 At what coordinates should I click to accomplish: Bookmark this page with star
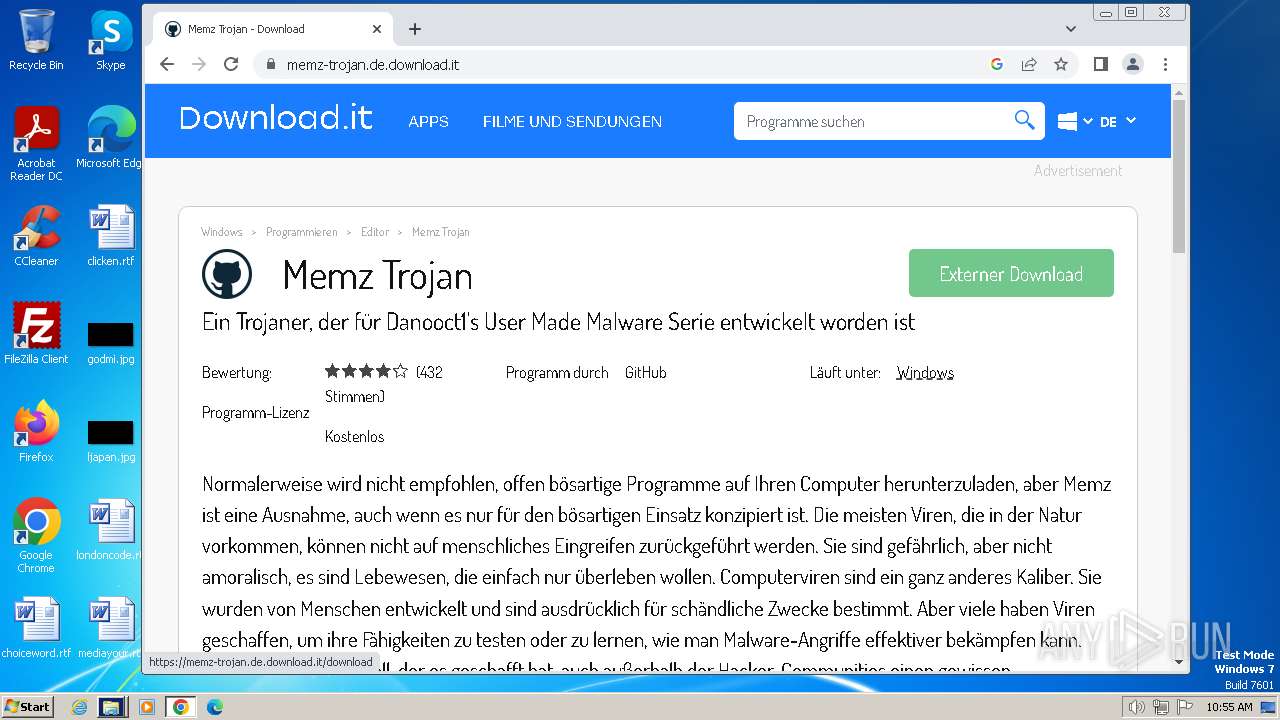[1061, 64]
